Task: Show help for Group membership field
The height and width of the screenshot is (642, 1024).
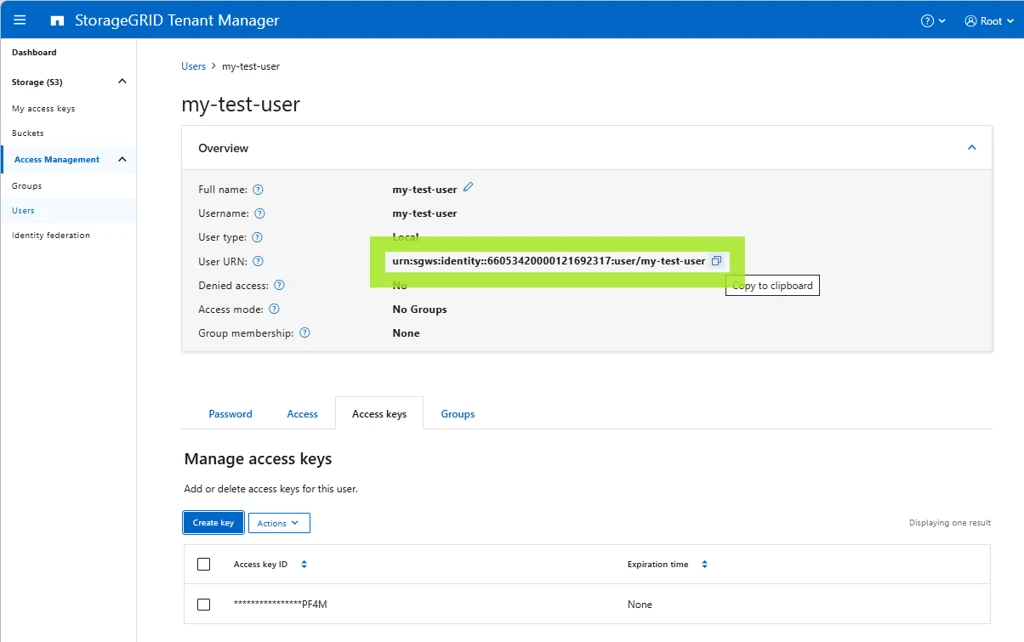Action: [x=305, y=333]
